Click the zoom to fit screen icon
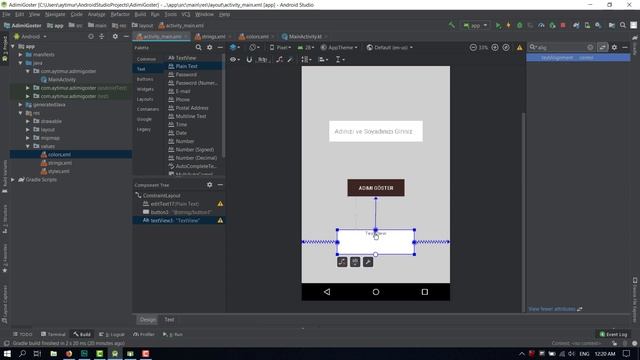This screenshot has height=360, width=640. pos(506,47)
